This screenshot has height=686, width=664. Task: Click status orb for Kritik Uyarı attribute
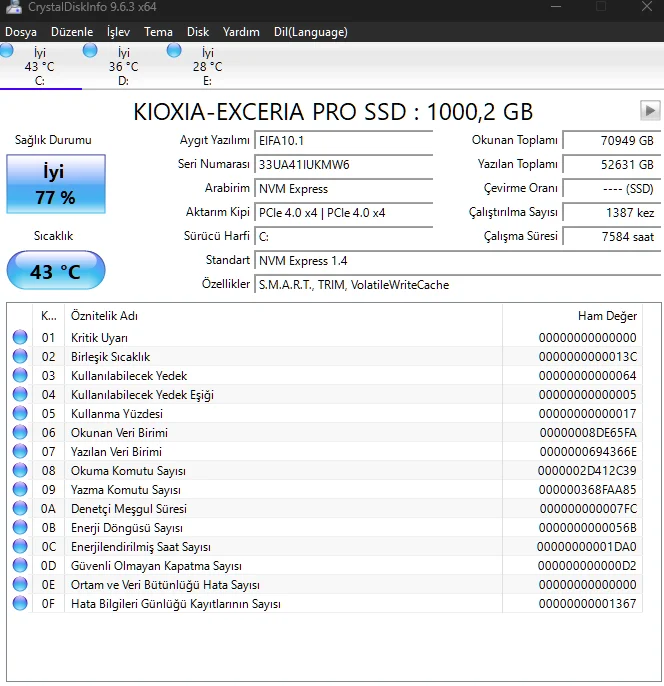pyautogui.click(x=20, y=338)
